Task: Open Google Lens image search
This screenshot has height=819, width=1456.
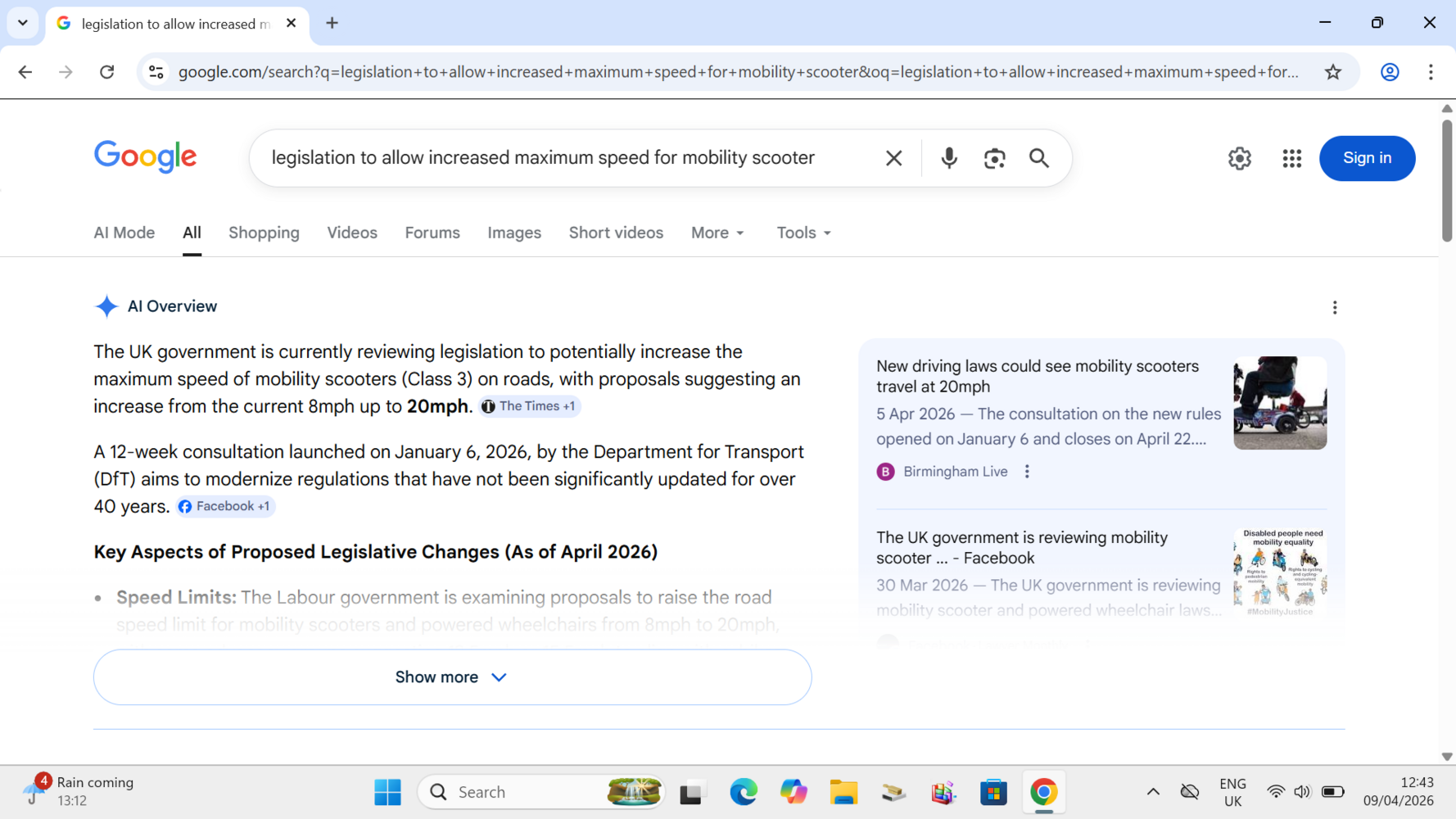Action: tap(994, 158)
